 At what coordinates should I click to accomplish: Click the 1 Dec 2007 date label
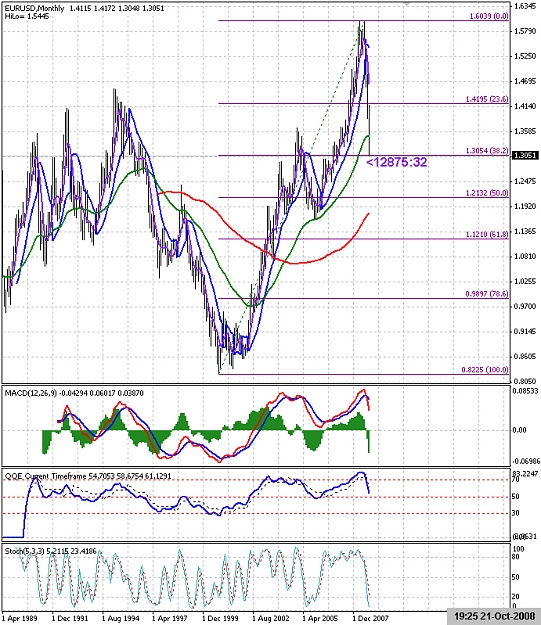click(x=370, y=618)
